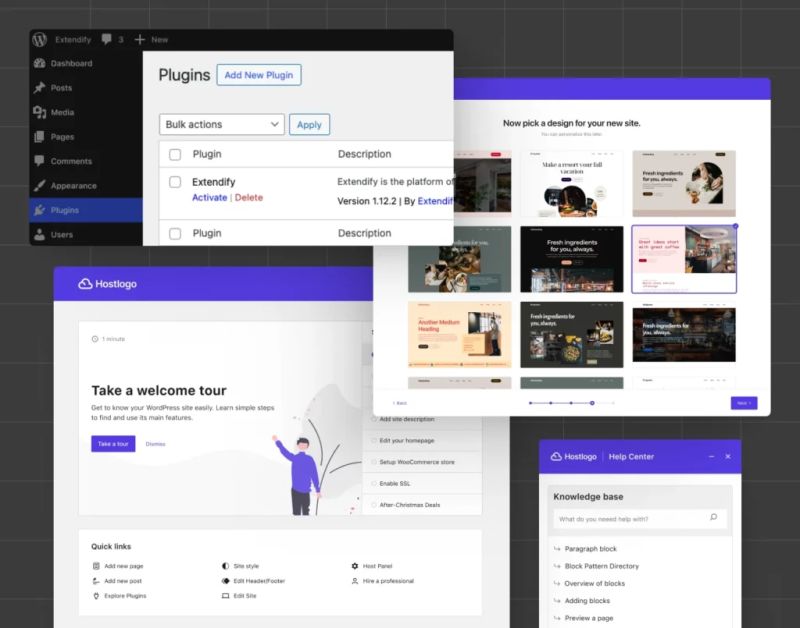
Task: Click the WordPress logo in admin bar
Action: 40,39
